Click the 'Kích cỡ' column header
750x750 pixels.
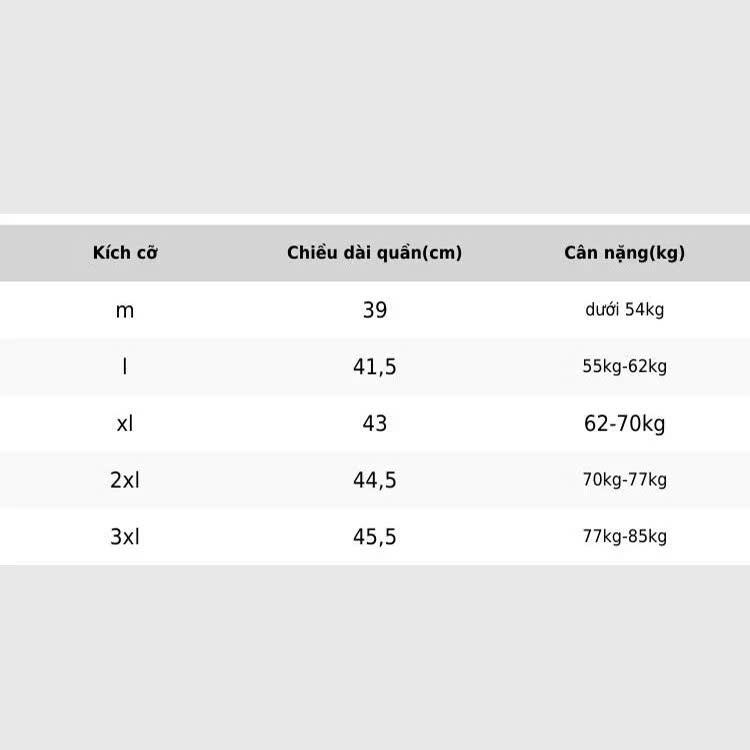[125, 253]
